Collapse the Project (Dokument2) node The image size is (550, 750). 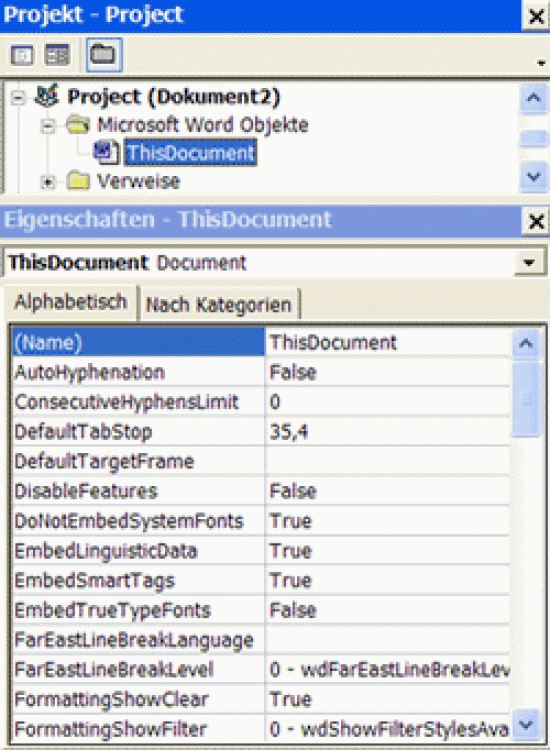point(18,98)
